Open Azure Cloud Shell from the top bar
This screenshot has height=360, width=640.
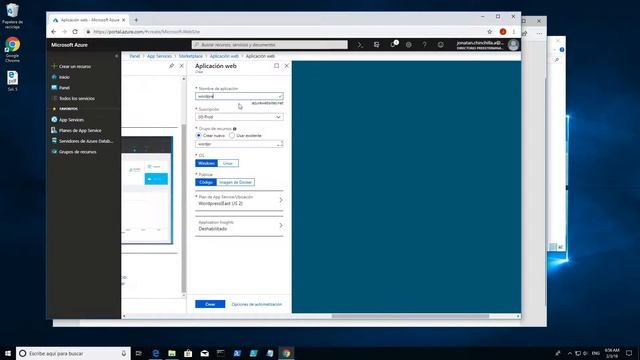click(360, 45)
